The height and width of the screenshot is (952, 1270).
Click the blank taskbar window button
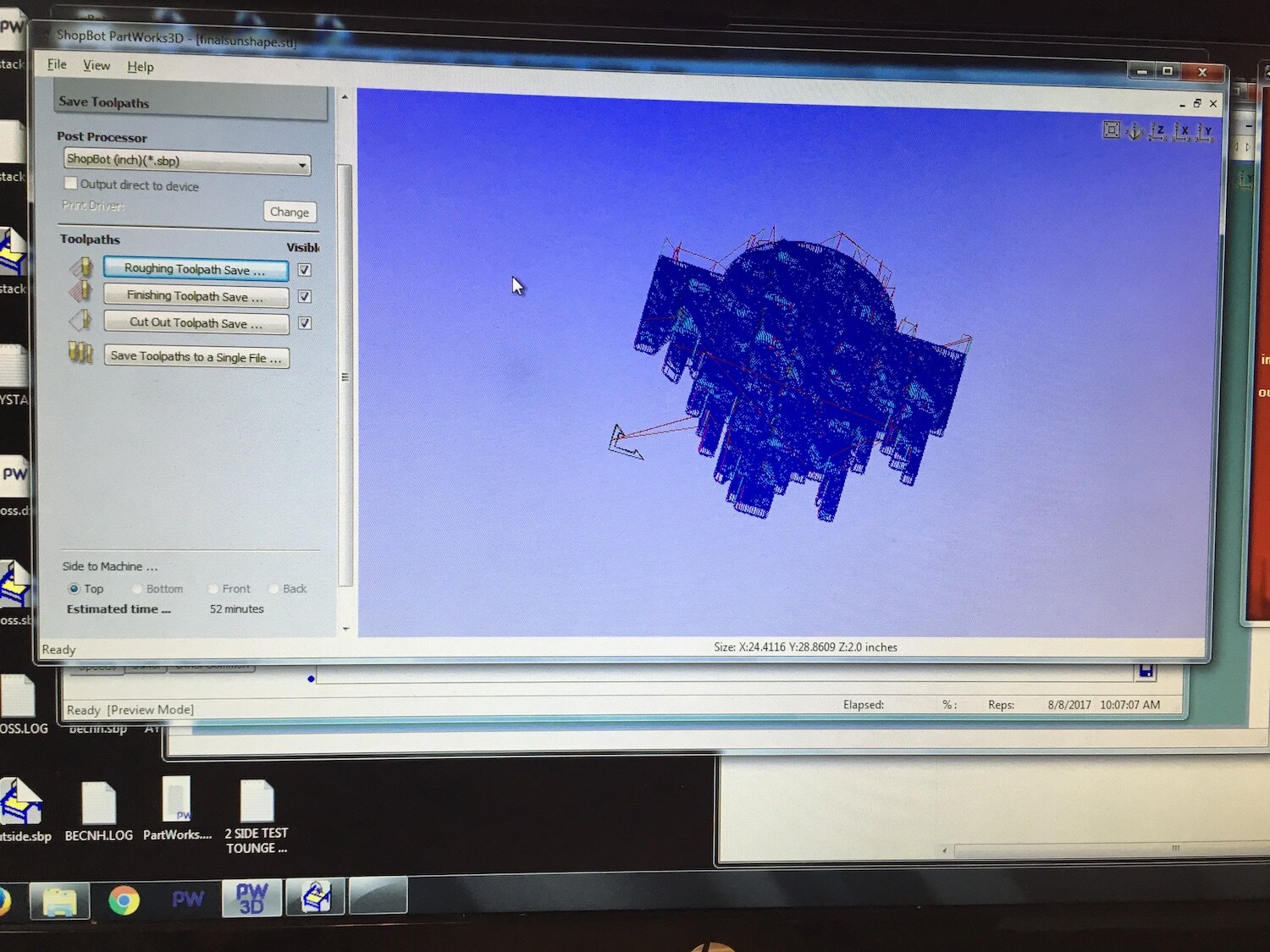pos(378,895)
